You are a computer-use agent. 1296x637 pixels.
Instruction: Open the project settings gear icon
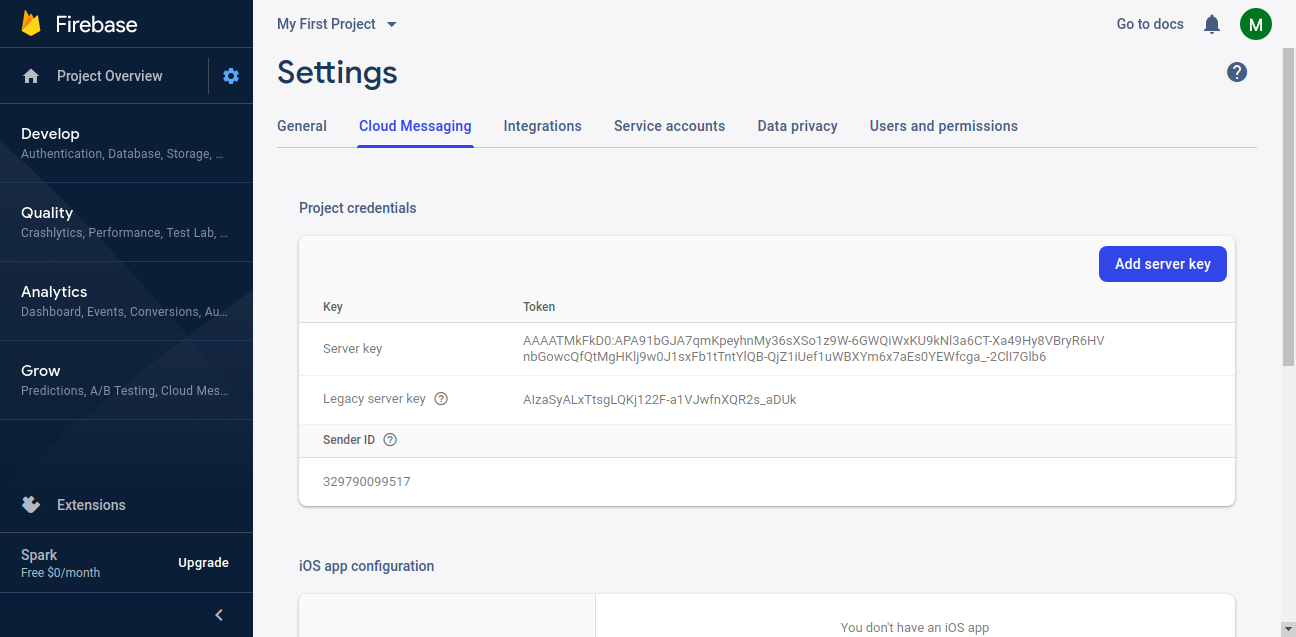click(x=231, y=76)
